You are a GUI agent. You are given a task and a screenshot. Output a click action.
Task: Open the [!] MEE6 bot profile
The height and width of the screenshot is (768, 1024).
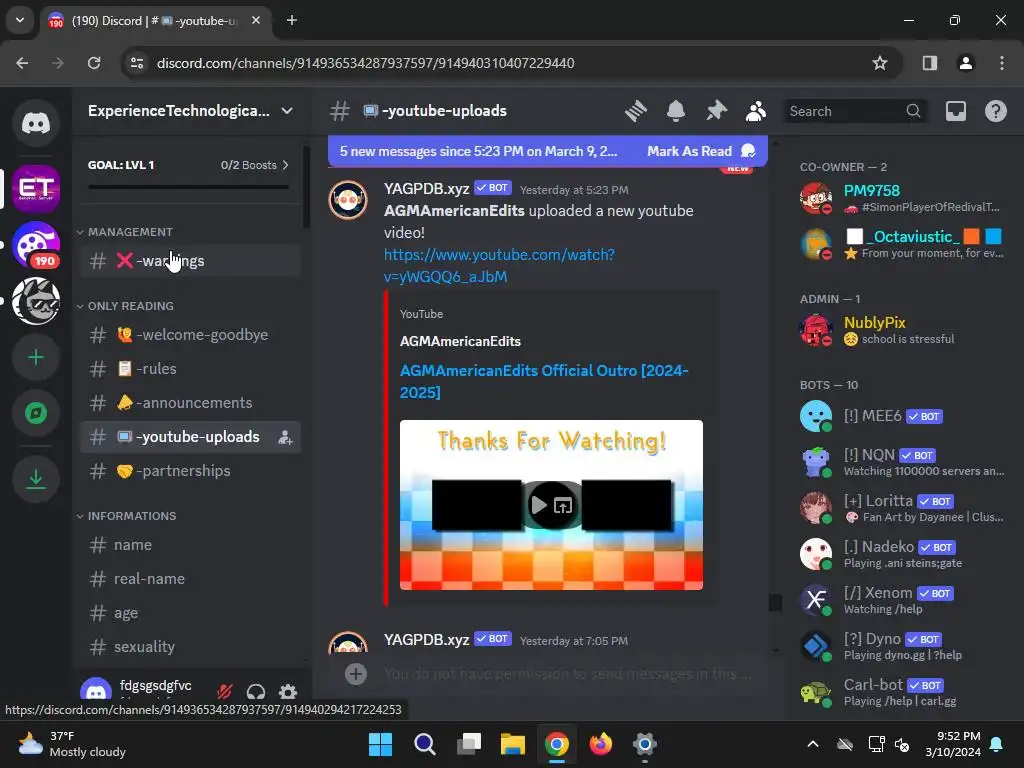point(904,416)
